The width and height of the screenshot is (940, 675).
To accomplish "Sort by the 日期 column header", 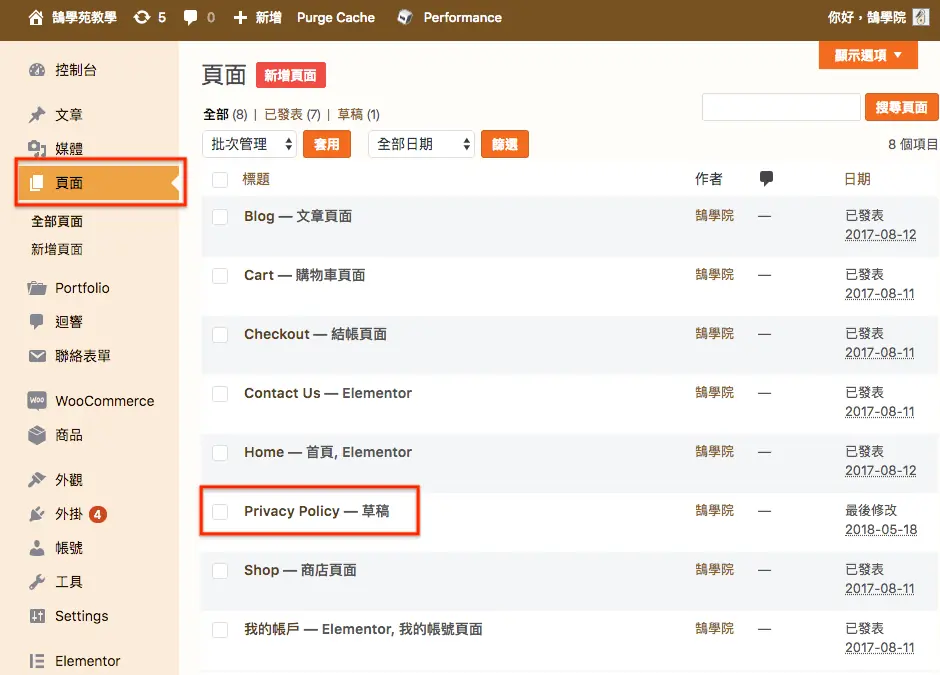I will 857,179.
